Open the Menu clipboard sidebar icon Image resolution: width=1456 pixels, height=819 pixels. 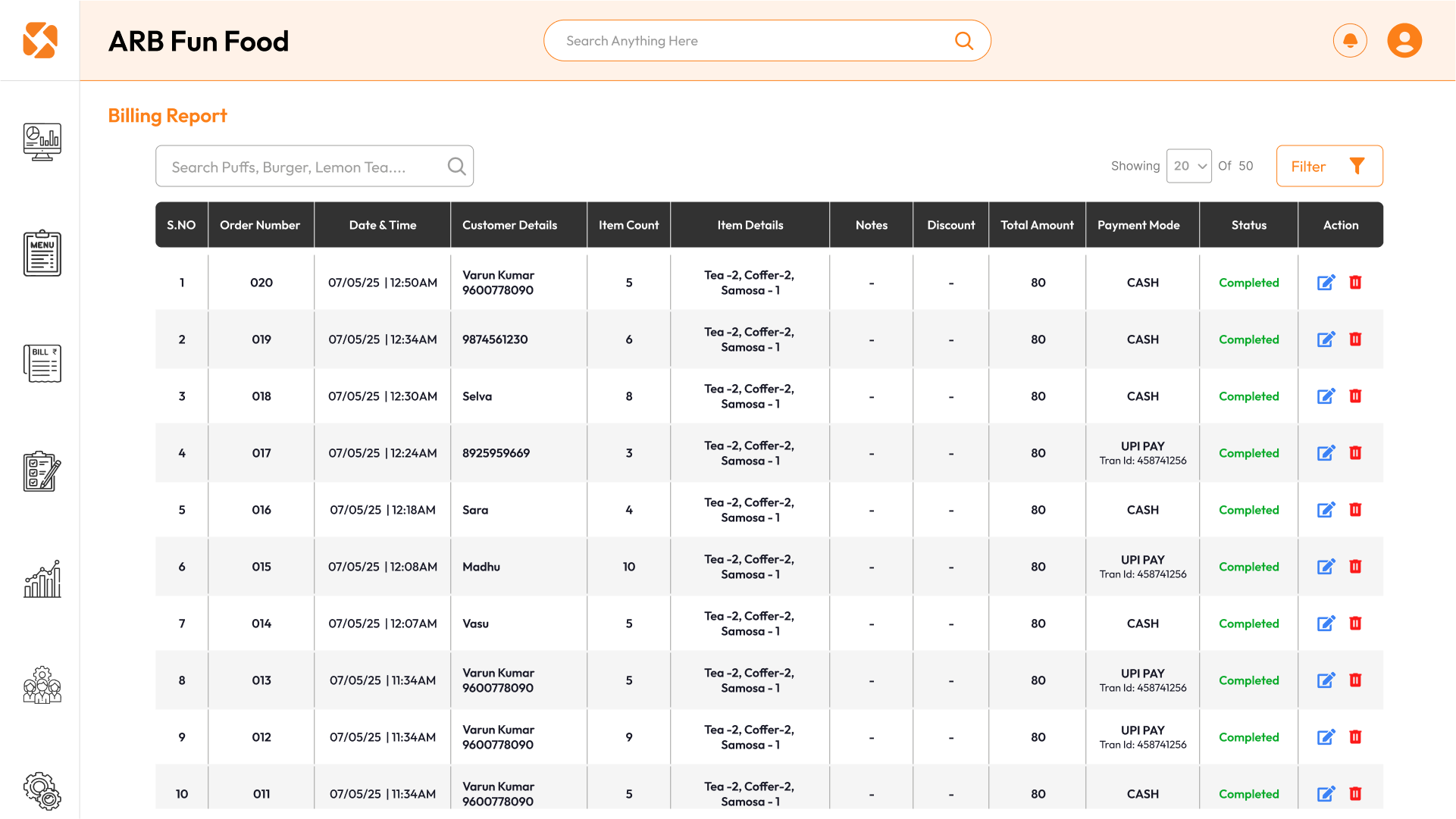click(42, 254)
